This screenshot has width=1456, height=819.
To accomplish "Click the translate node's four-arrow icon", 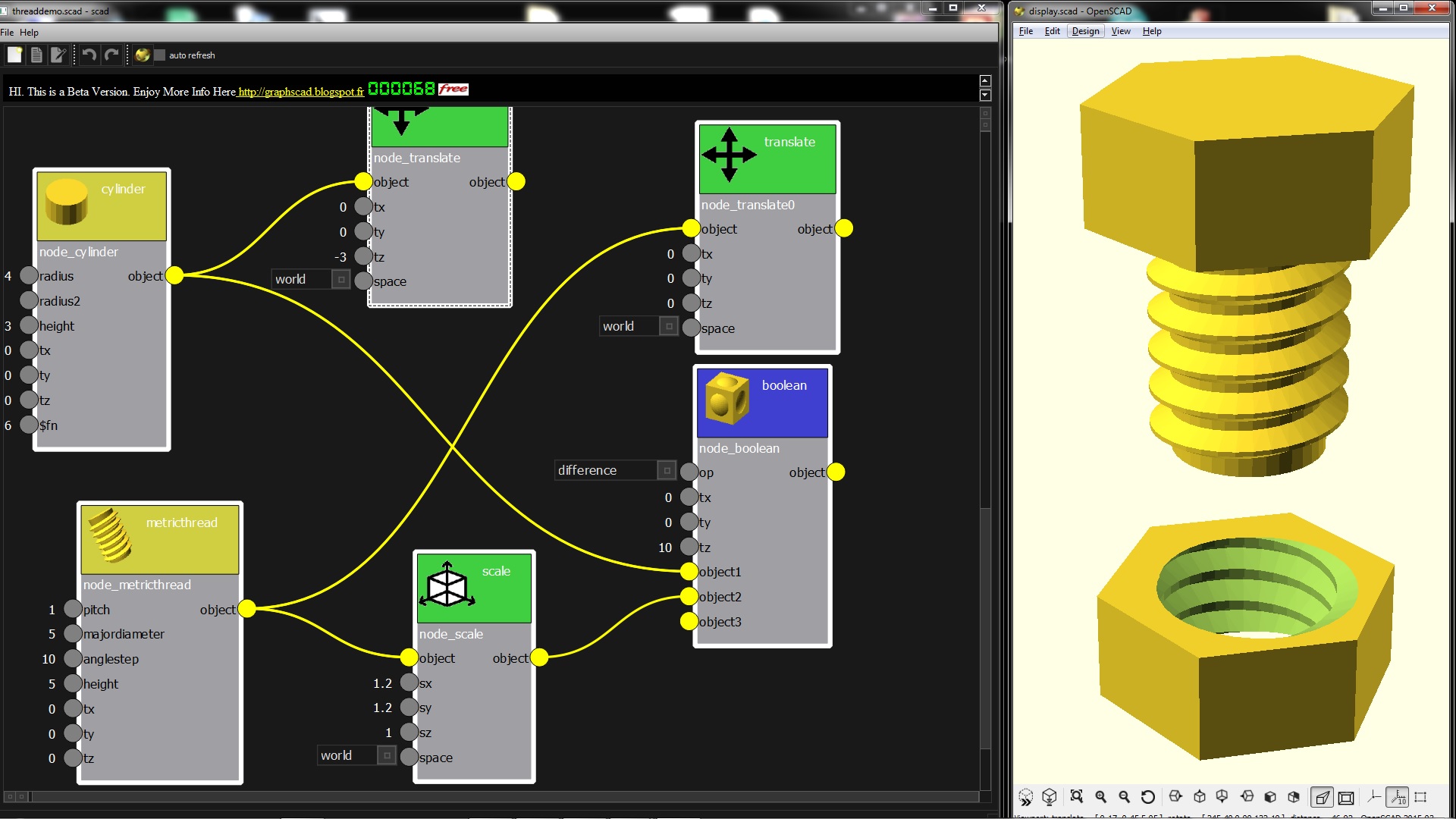I will coord(729,155).
